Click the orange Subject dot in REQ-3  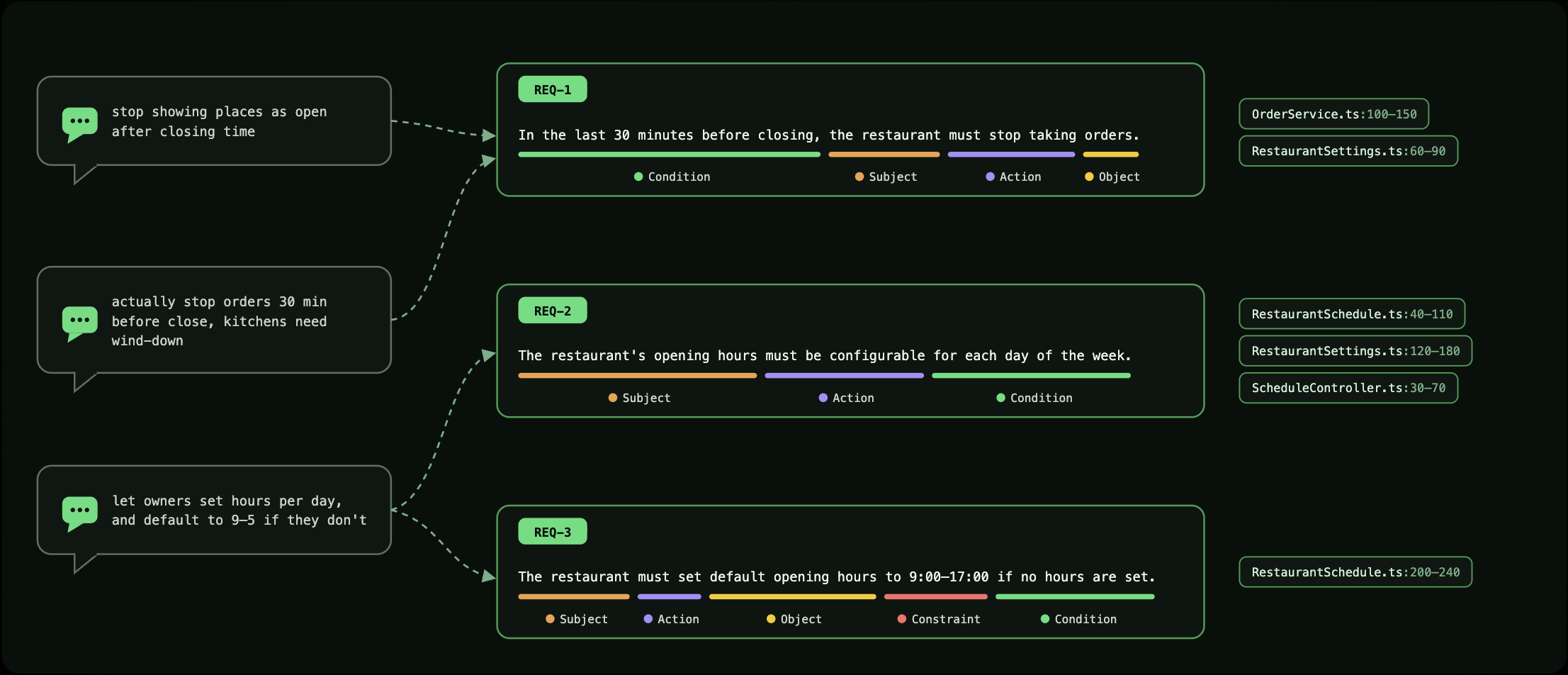point(550,619)
